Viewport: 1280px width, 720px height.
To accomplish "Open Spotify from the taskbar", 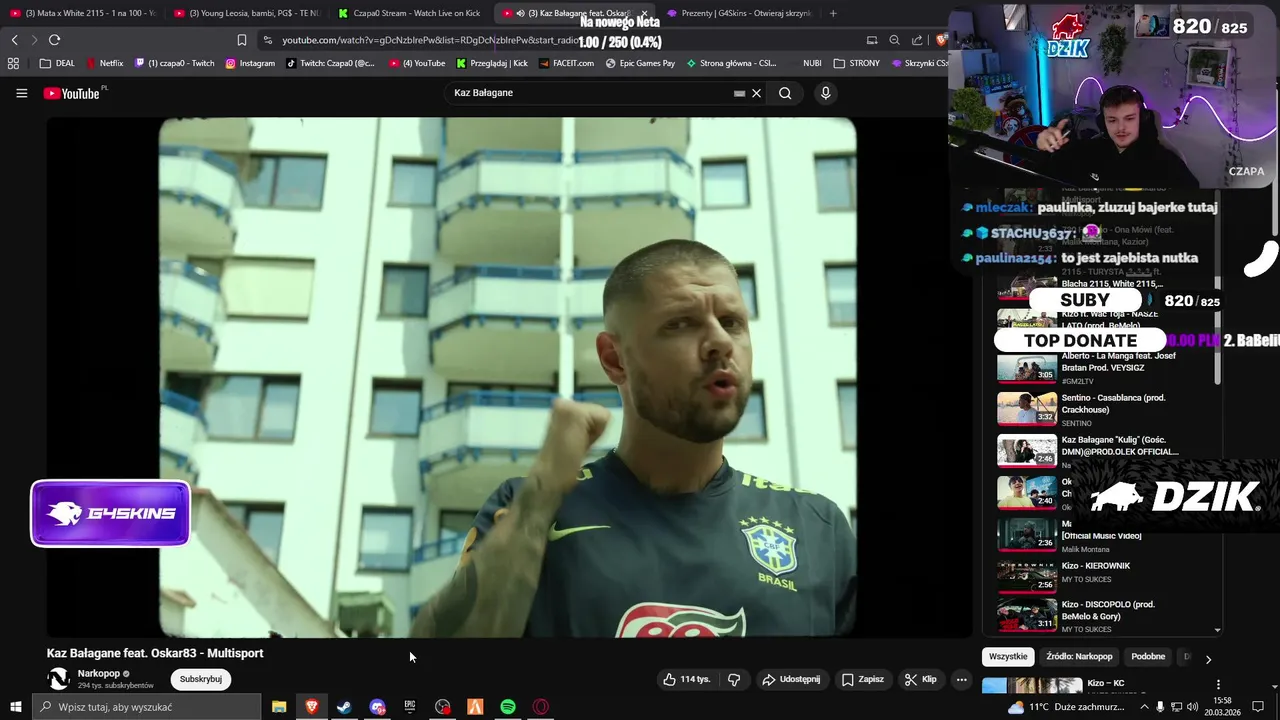I will click(508, 707).
